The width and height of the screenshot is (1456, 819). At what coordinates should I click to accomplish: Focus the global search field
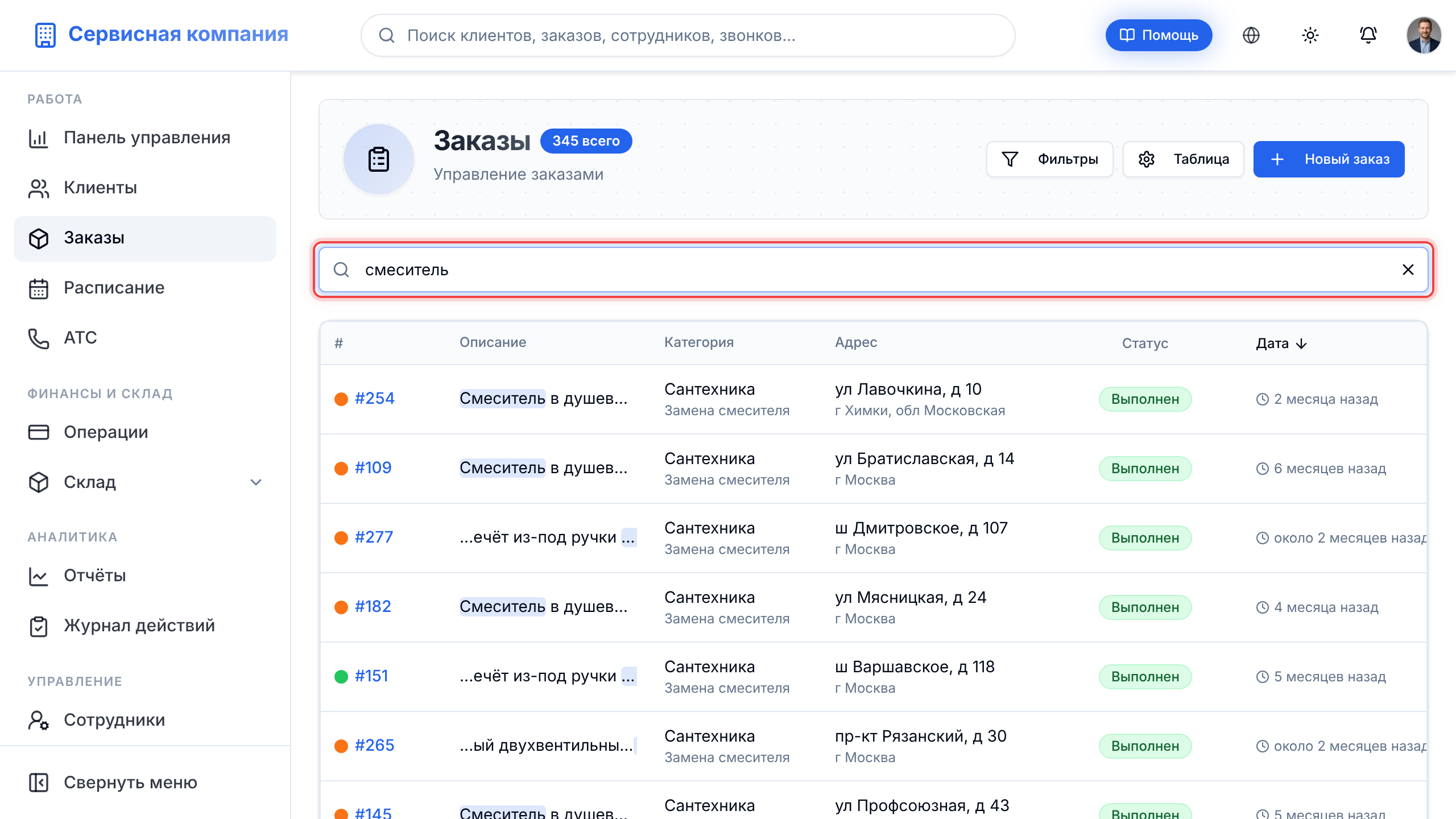click(688, 35)
